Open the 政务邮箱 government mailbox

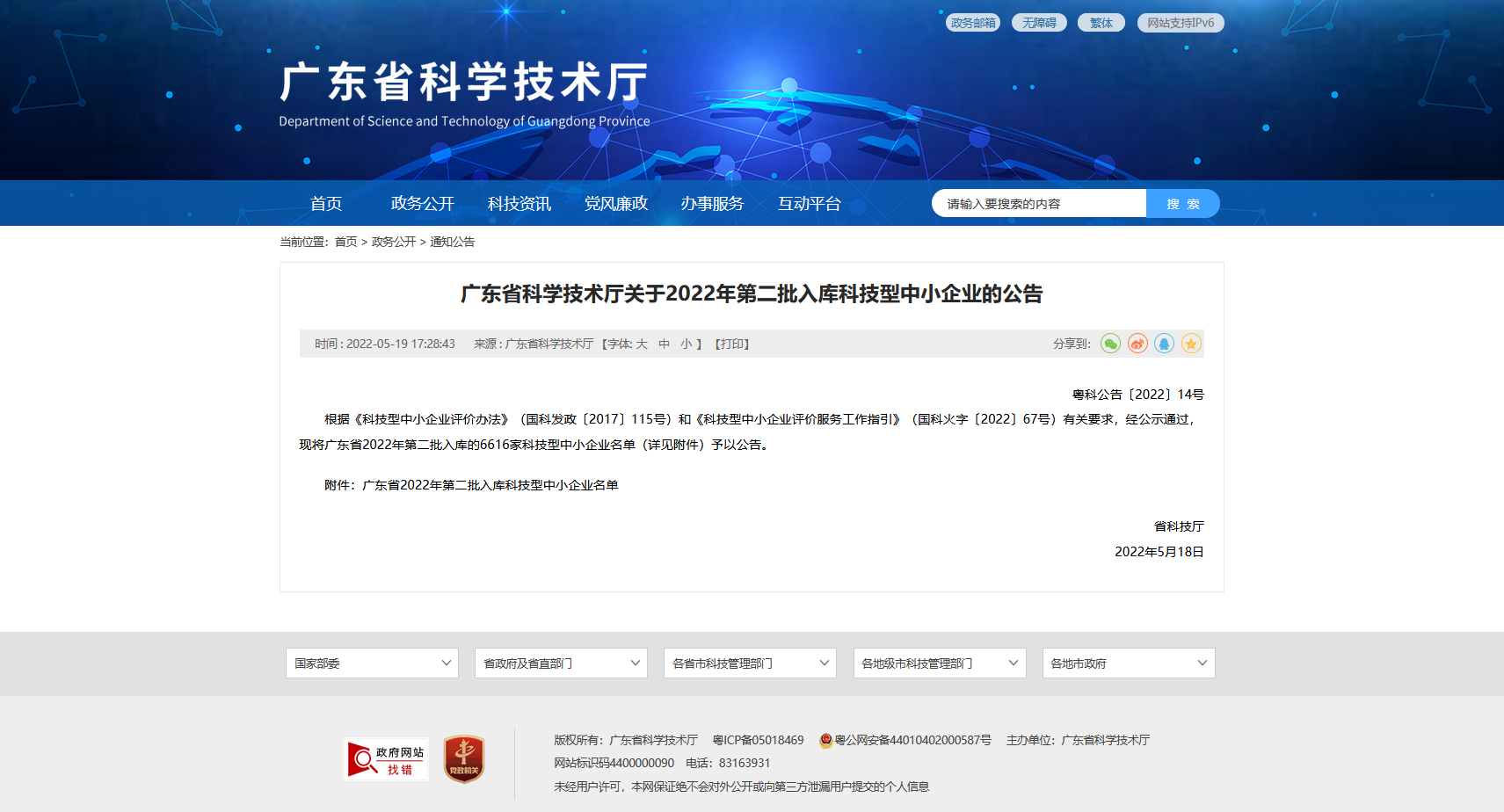point(973,22)
